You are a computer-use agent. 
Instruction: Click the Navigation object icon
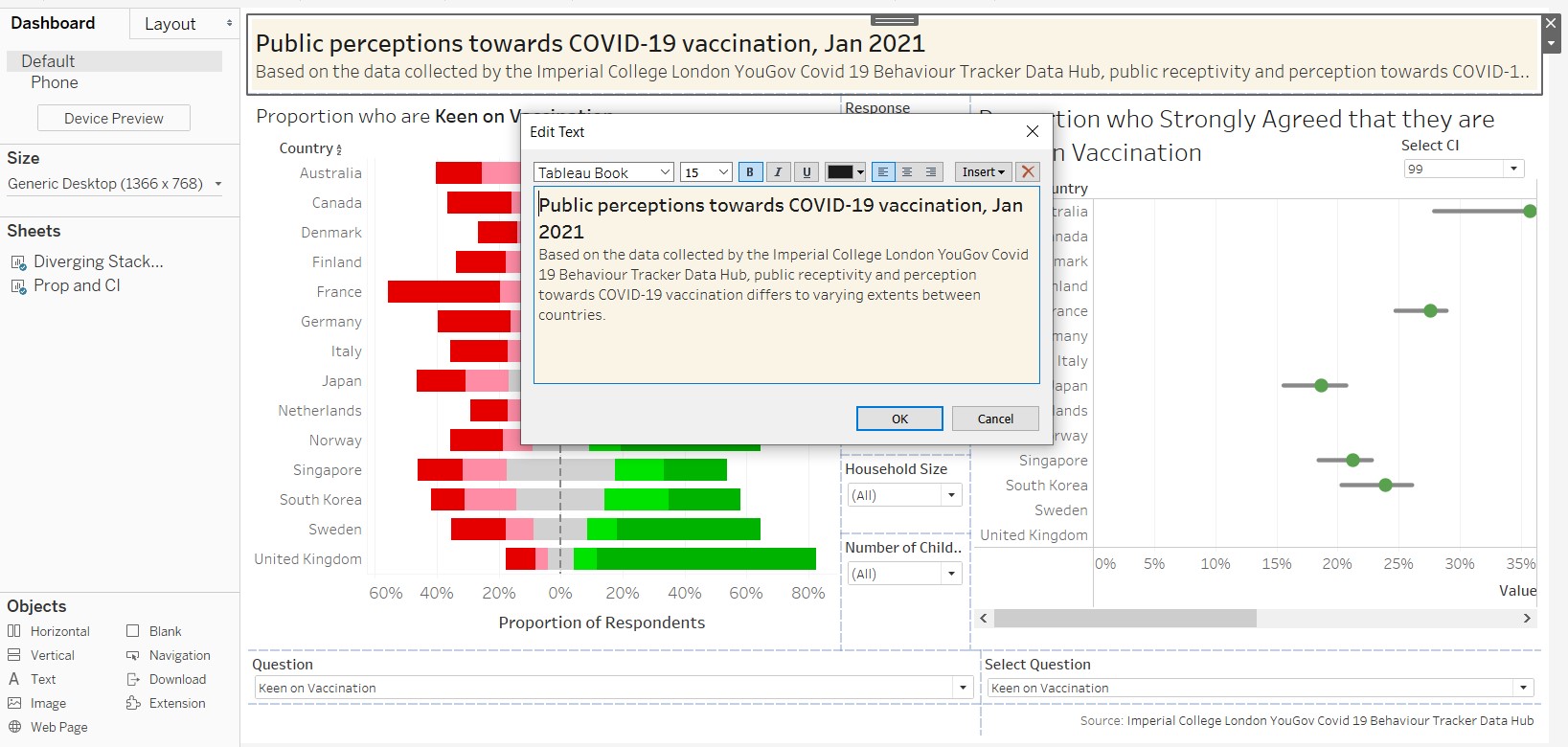click(133, 655)
